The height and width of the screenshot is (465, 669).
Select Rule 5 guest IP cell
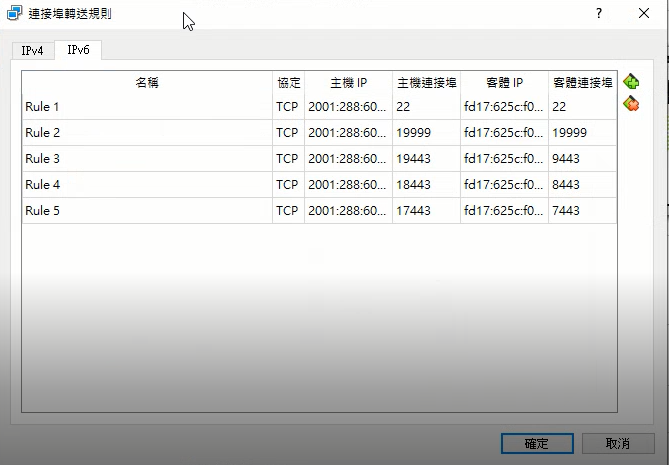pos(505,211)
